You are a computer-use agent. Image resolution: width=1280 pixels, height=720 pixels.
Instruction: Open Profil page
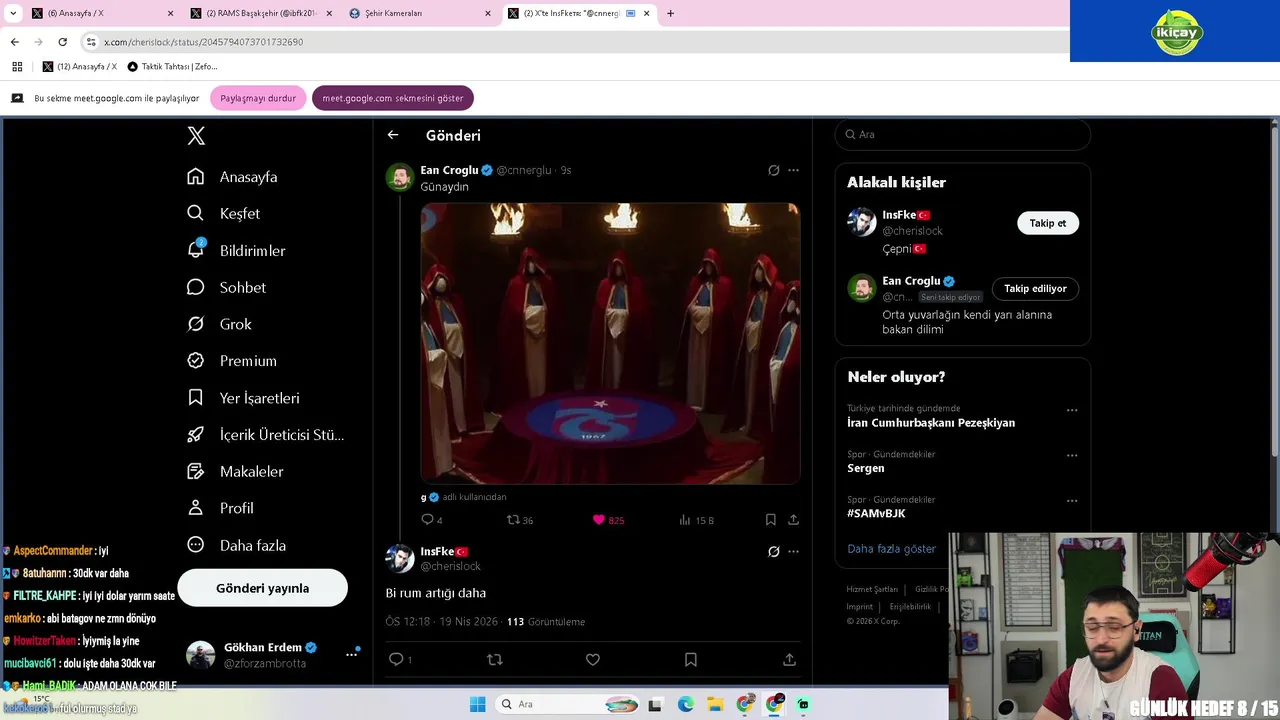coord(220,508)
